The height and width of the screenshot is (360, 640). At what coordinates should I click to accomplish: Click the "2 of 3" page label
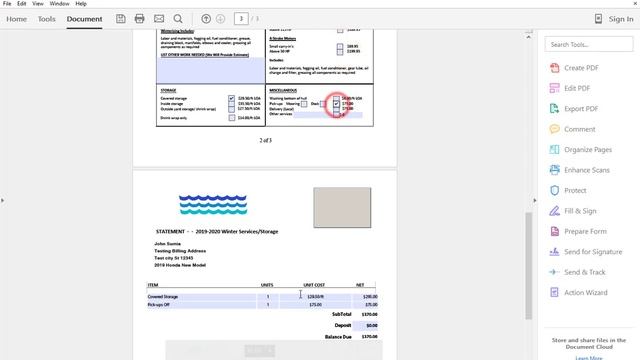[x=265, y=140]
